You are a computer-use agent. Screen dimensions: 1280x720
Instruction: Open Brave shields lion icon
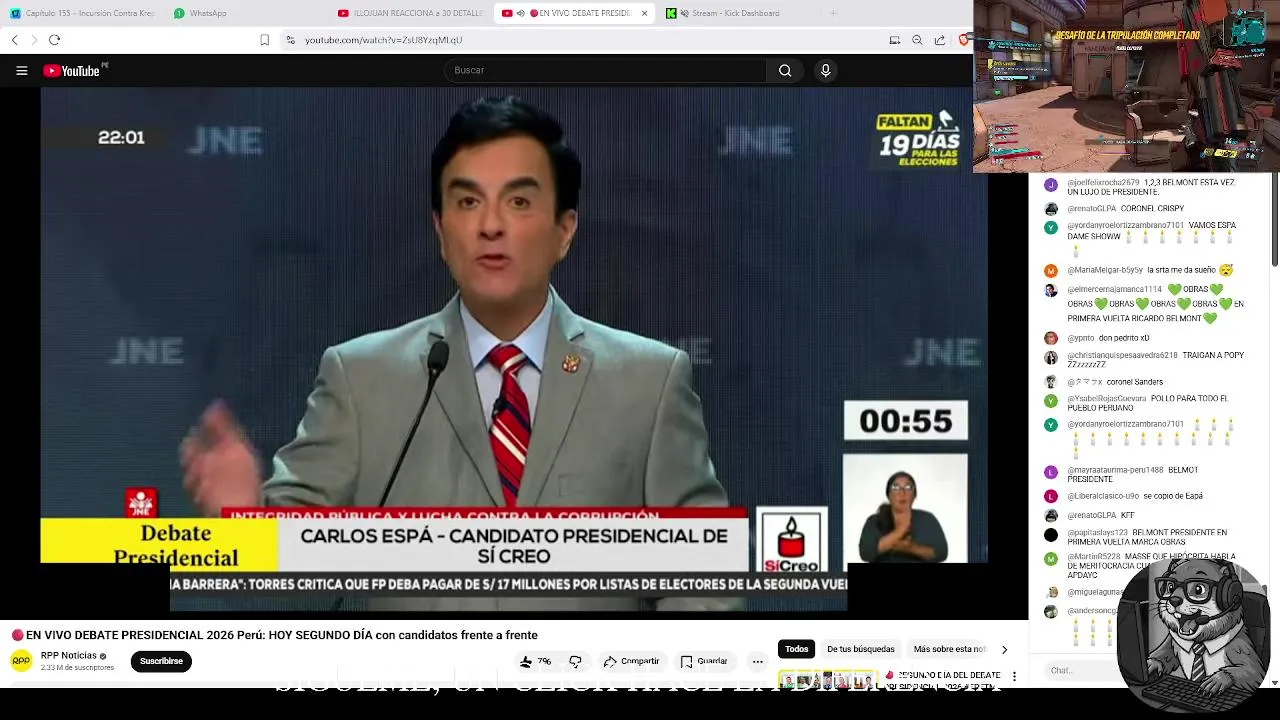click(x=963, y=40)
